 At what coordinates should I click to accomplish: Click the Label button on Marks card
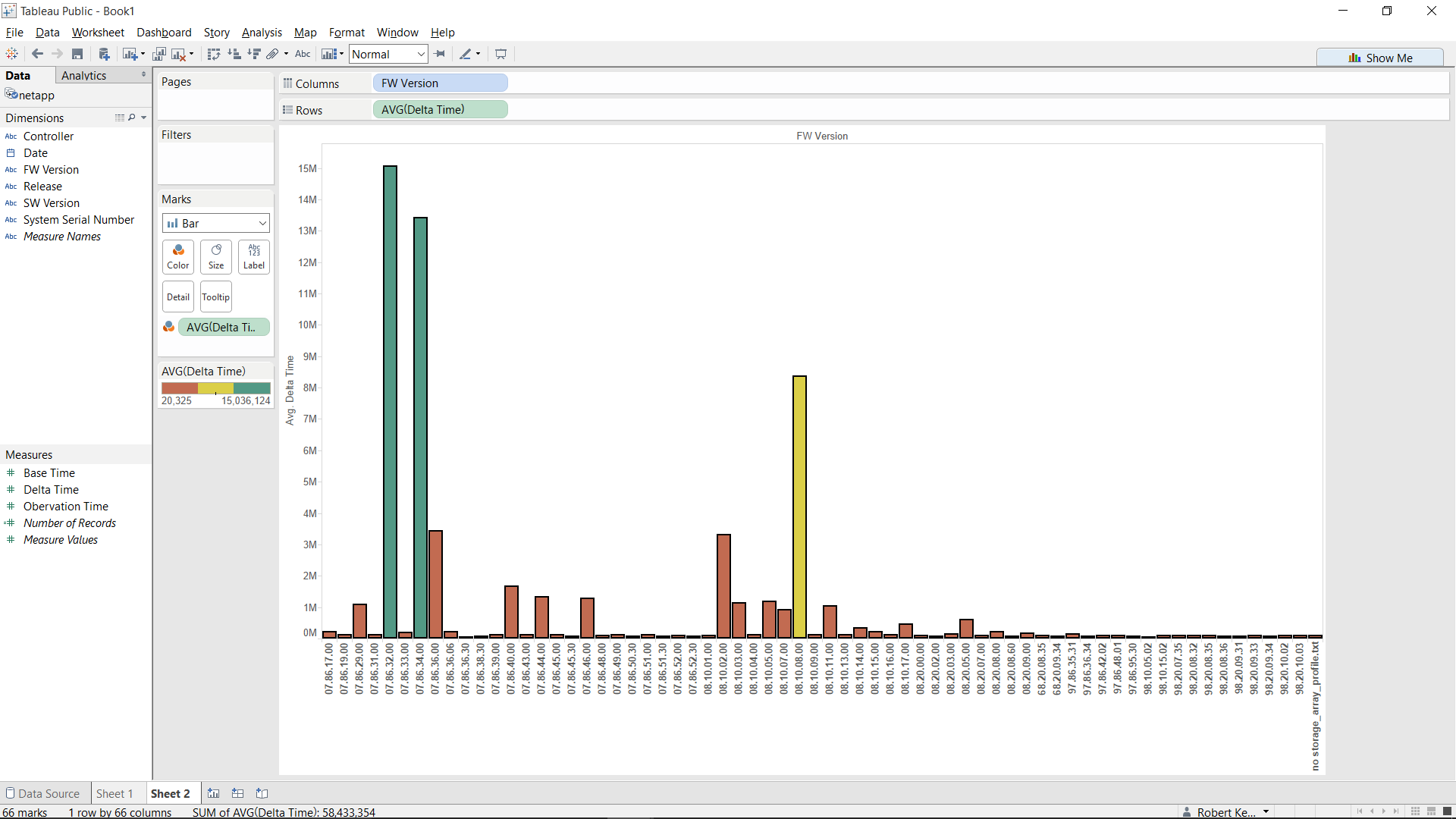[x=254, y=256]
